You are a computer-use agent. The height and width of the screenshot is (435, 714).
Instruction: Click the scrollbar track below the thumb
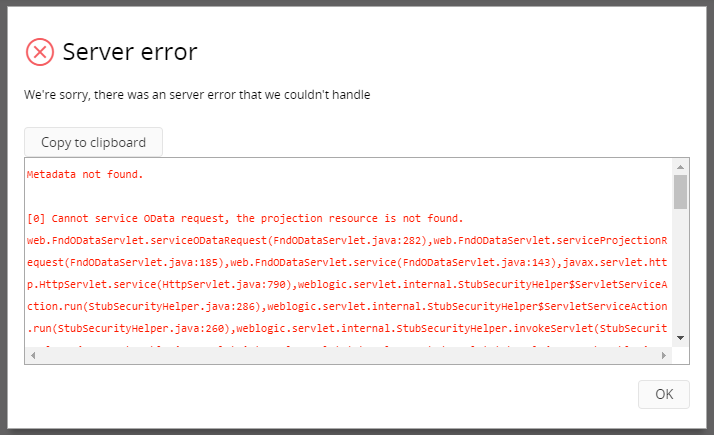pyautogui.click(x=680, y=270)
